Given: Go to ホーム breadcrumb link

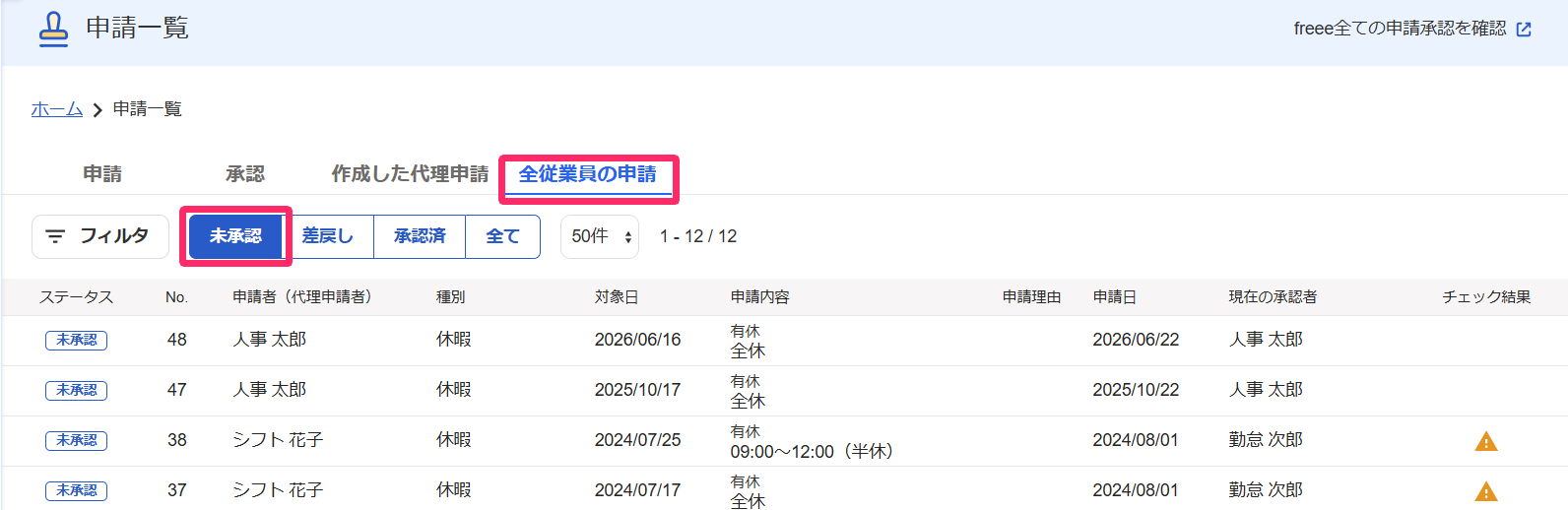Looking at the screenshot, I should pos(56,109).
